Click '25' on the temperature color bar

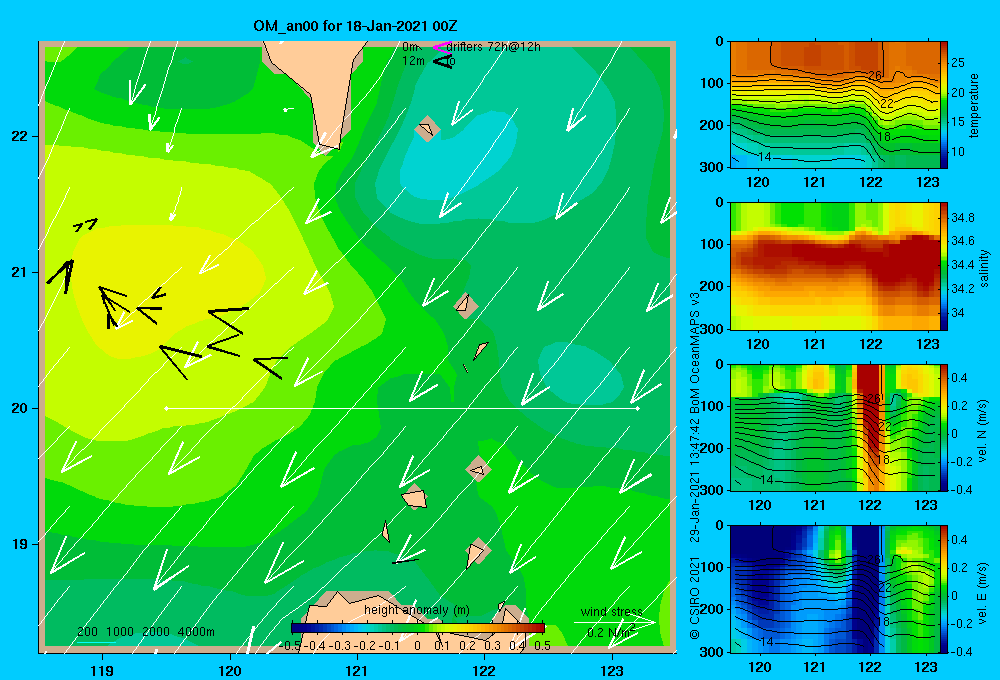click(958, 63)
